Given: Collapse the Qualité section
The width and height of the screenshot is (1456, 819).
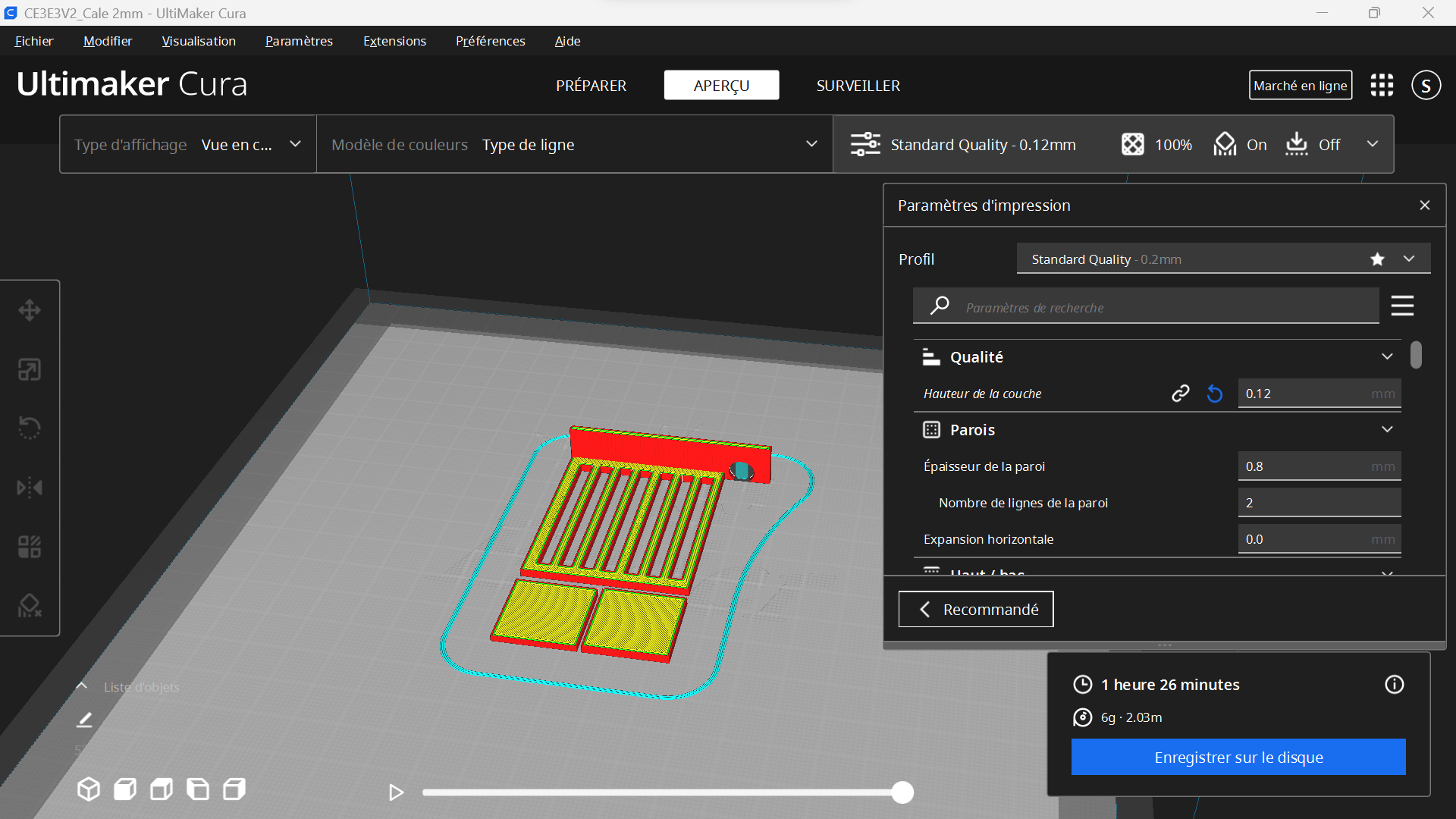Looking at the screenshot, I should [x=1387, y=356].
